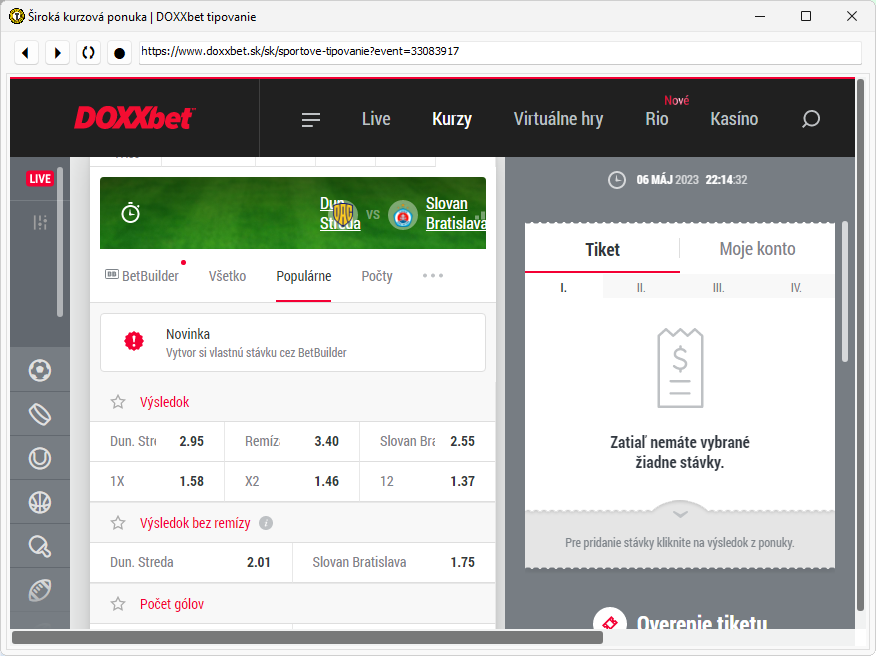This screenshot has height=656, width=876.
Task: Bet Dun. Streda no-draw at 2.01
Action: pos(191,562)
